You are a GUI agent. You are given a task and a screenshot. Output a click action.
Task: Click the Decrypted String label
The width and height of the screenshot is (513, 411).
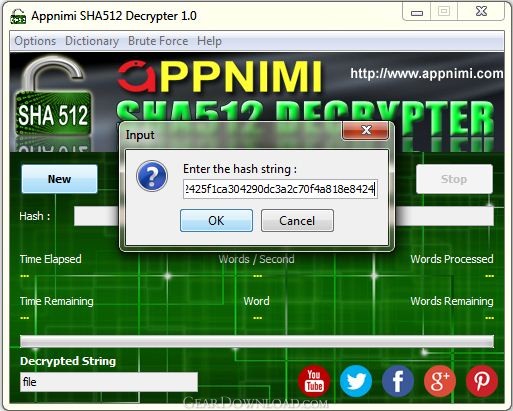pyautogui.click(x=68, y=361)
